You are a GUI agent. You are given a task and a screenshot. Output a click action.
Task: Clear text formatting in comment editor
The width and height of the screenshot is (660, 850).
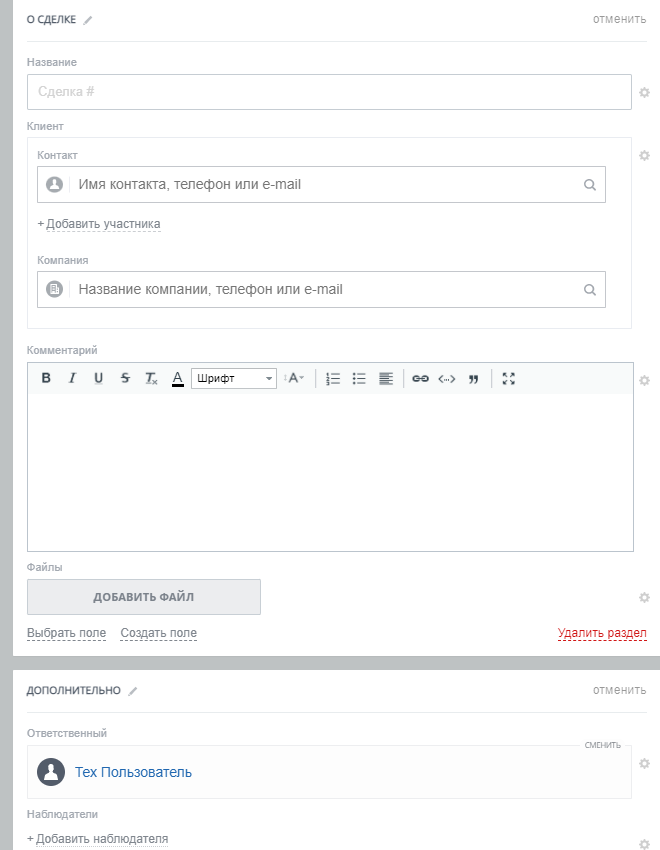[151, 379]
